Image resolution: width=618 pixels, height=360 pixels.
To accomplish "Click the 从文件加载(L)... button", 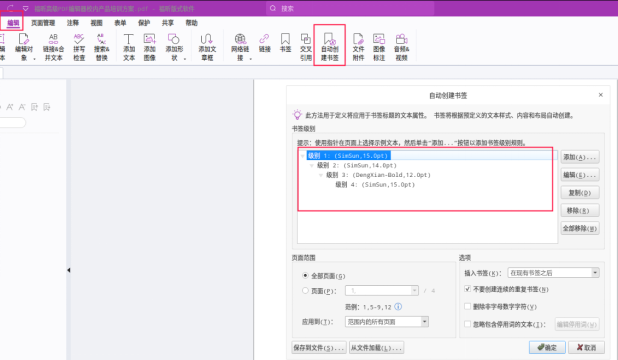I will [x=376, y=347].
